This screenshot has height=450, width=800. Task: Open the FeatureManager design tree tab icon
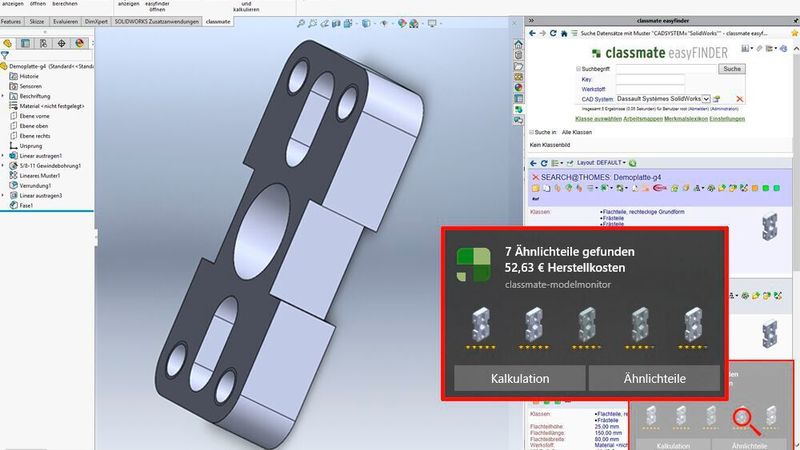8,43
